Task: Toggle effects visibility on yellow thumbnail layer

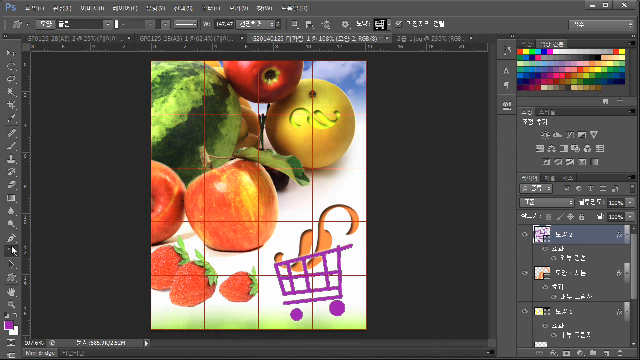Action: coord(545,326)
